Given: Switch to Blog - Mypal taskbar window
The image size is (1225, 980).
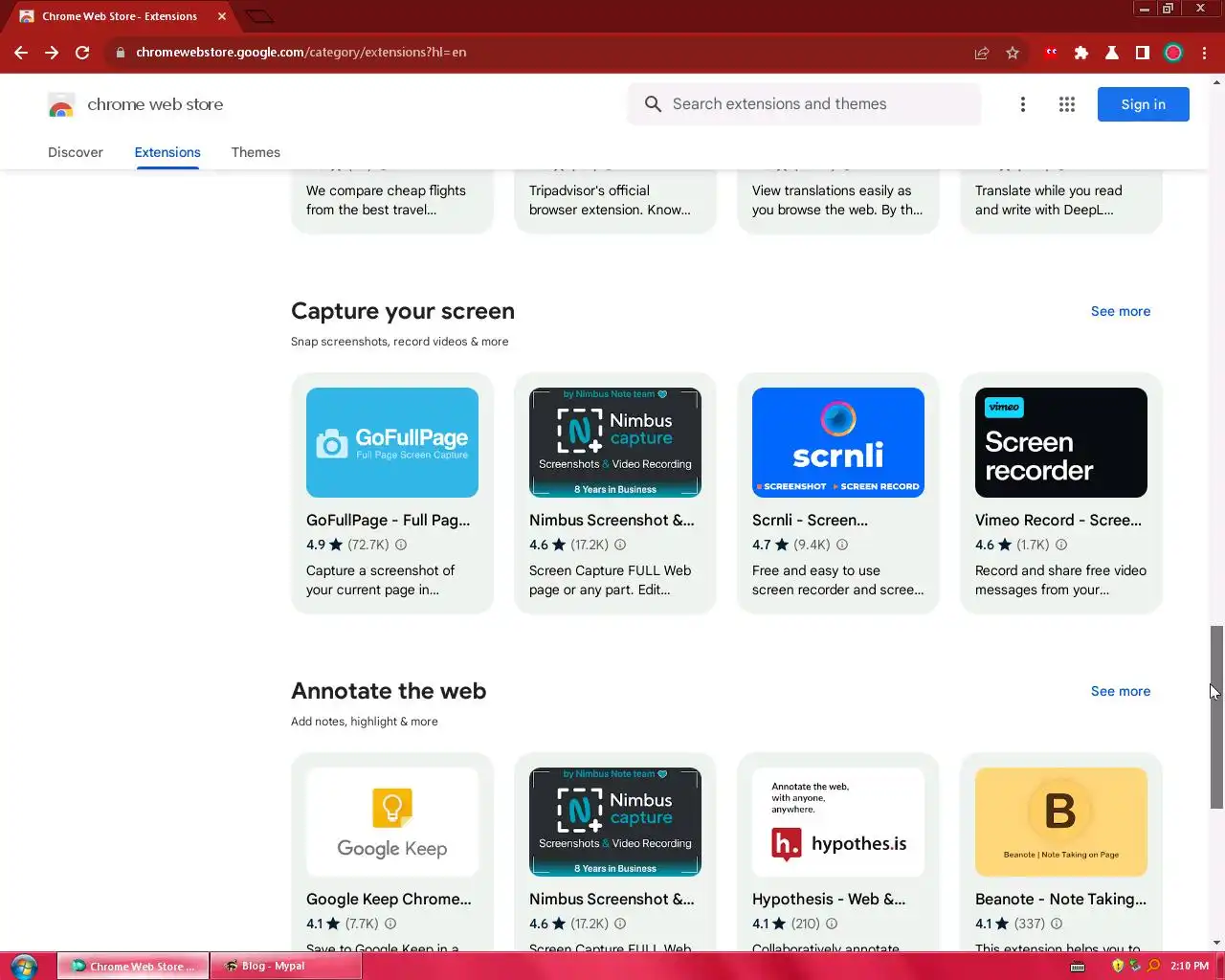Looking at the screenshot, I should [x=285, y=966].
